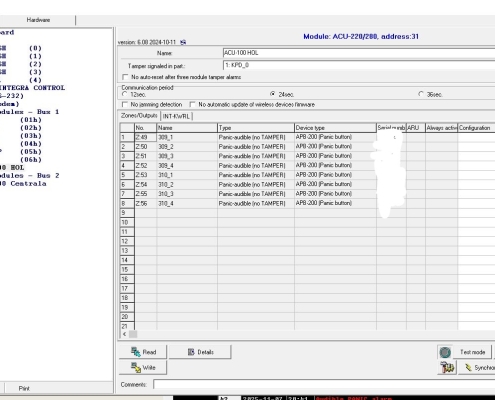Click the horizontal scrollbar left arrow
The width and height of the screenshot is (495, 400).
(124, 334)
